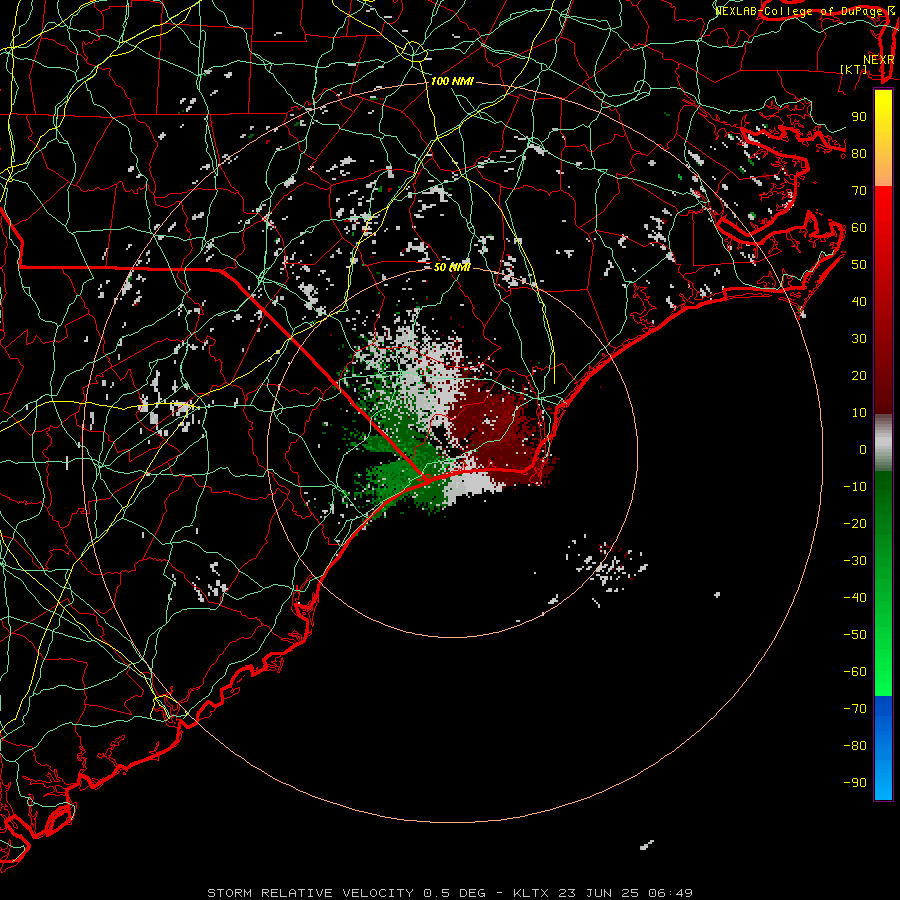The image size is (900, 900).
Task: Select the 50 value on velocity scale
Action: pos(859,265)
